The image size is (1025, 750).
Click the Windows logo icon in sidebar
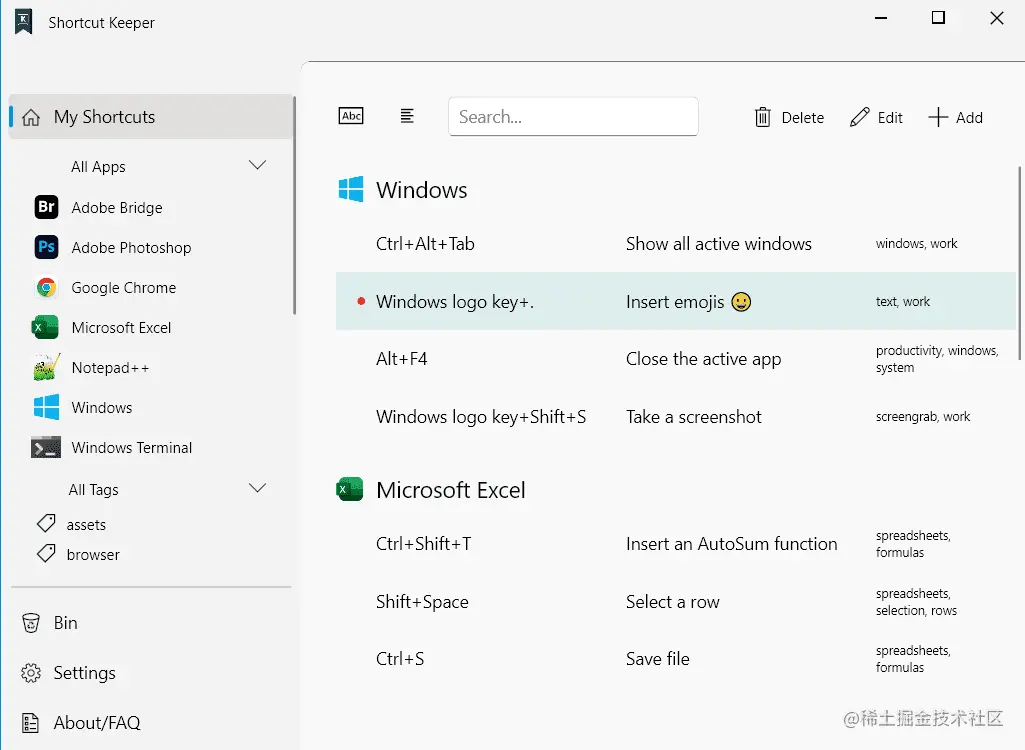point(46,407)
